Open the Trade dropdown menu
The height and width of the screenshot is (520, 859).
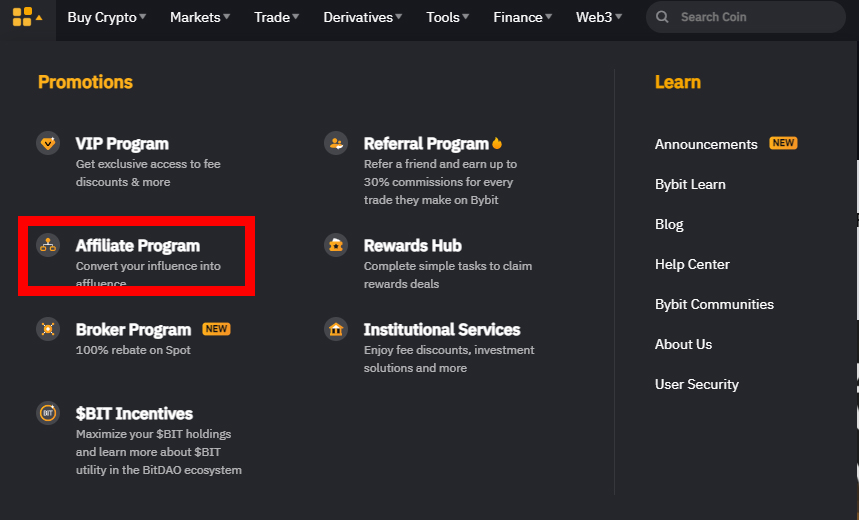click(277, 17)
